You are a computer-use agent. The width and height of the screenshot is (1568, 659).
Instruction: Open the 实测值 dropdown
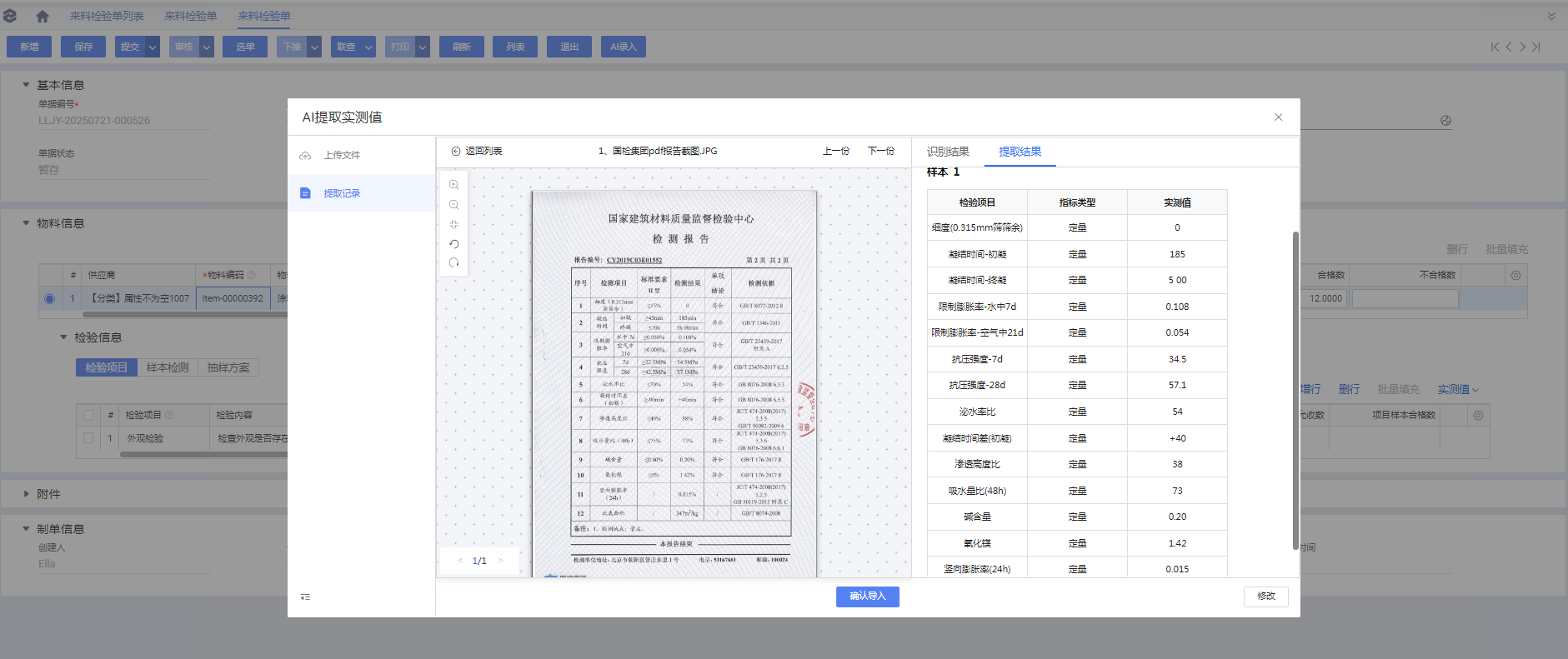click(1458, 389)
